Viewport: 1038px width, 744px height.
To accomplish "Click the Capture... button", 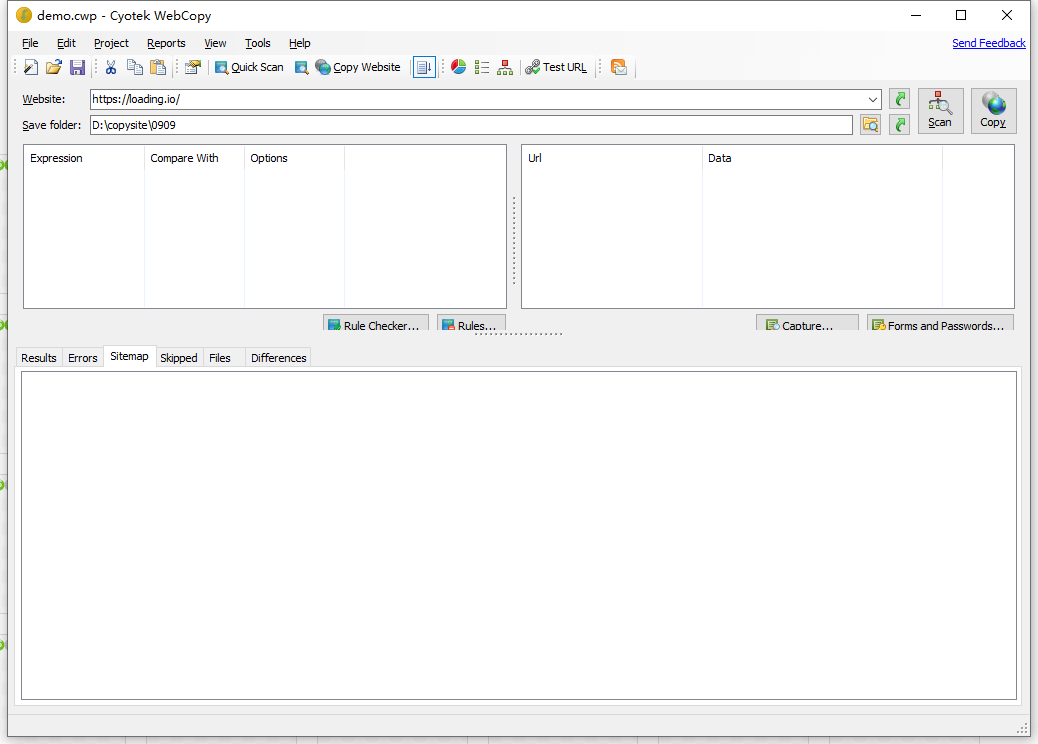I will click(807, 323).
